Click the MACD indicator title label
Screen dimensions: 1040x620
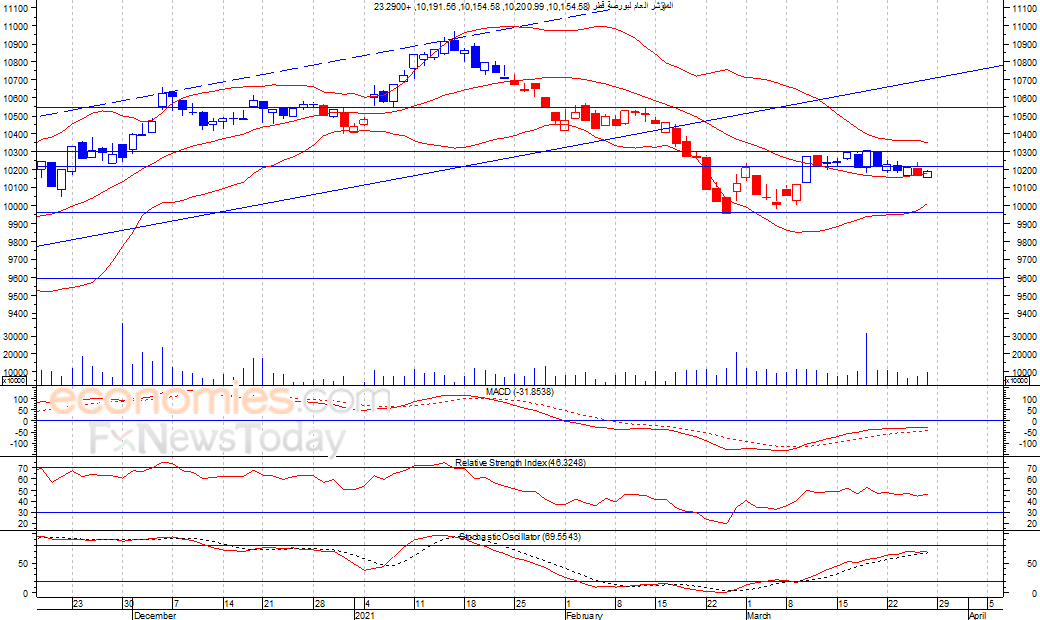click(x=519, y=392)
